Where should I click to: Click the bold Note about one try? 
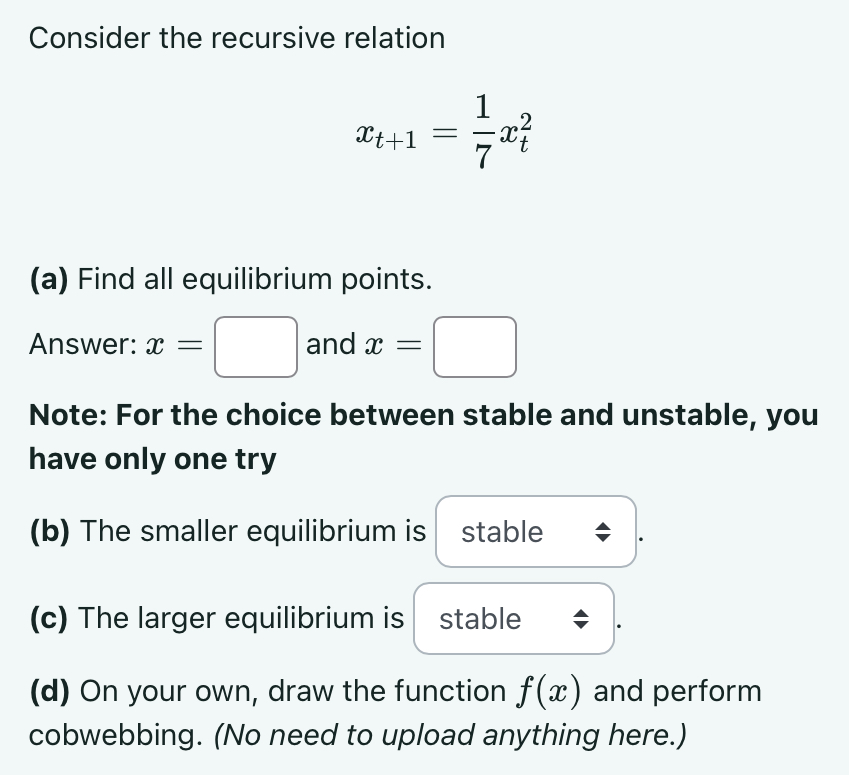pos(423,437)
